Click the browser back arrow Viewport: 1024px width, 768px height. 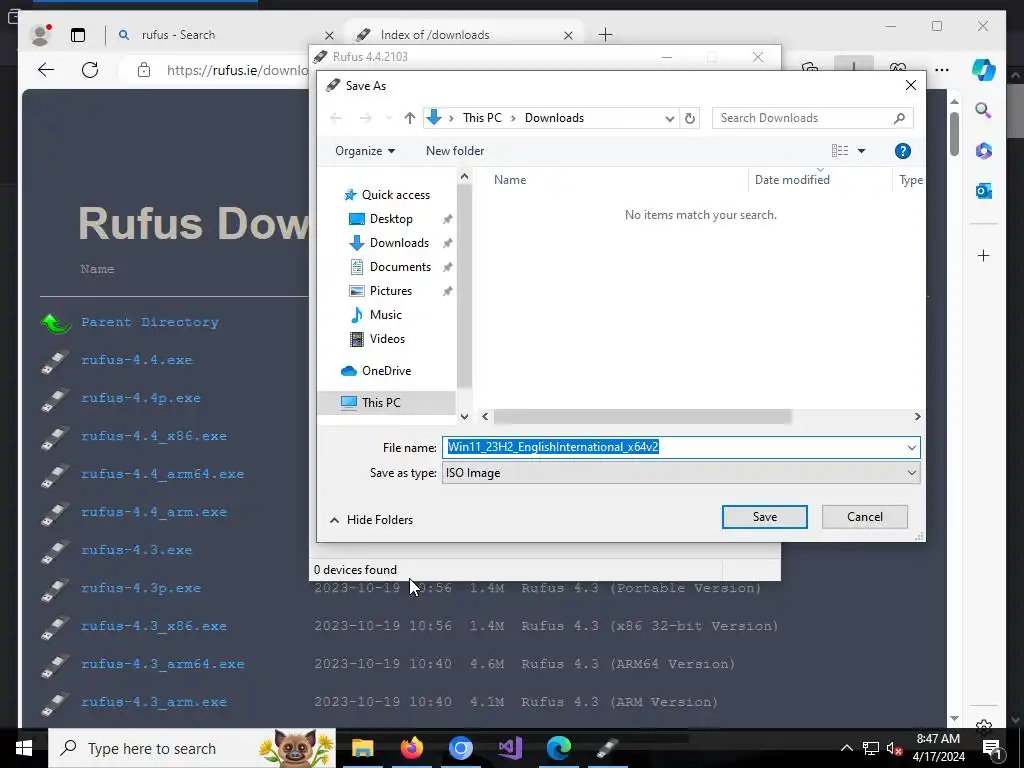pos(46,70)
